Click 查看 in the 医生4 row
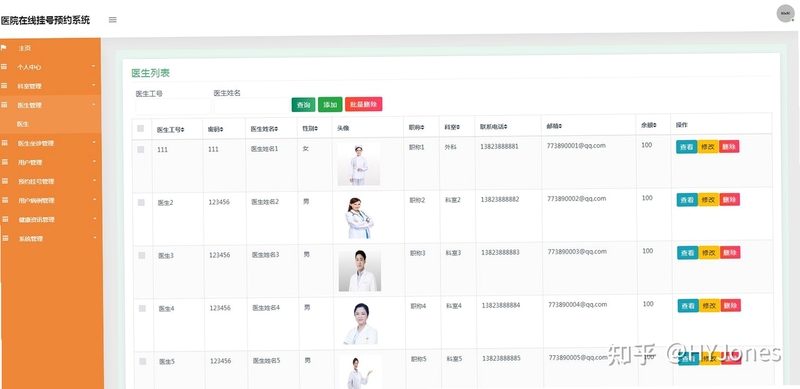Image resolution: width=800 pixels, height=389 pixels. [688, 305]
